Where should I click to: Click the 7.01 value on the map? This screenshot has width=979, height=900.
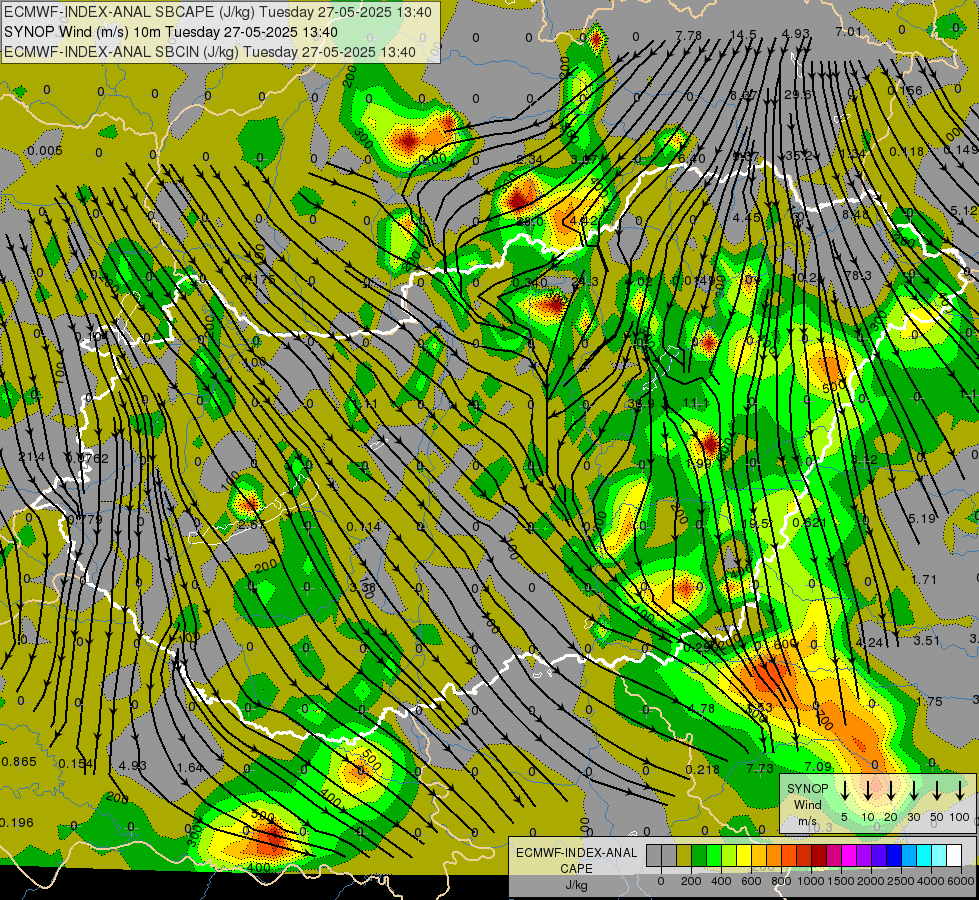(849, 31)
